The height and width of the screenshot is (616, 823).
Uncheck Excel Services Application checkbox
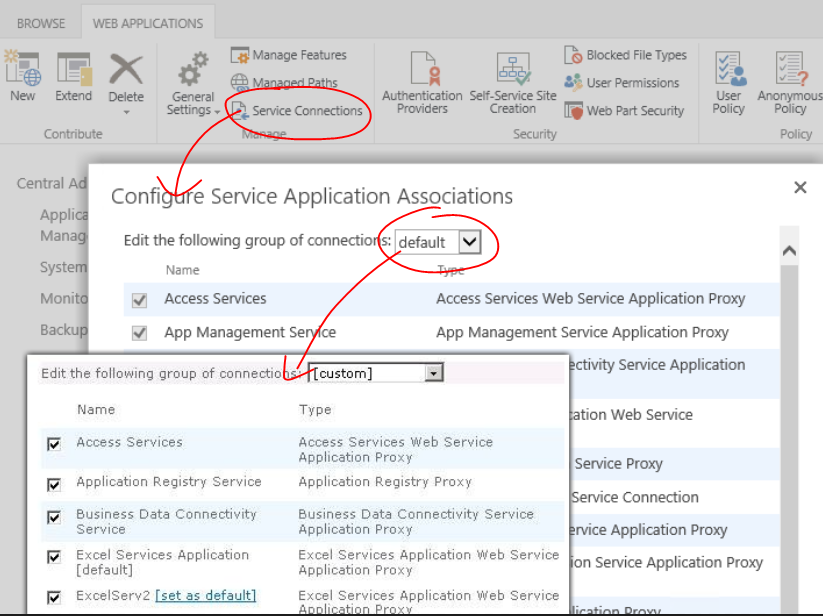coord(54,558)
